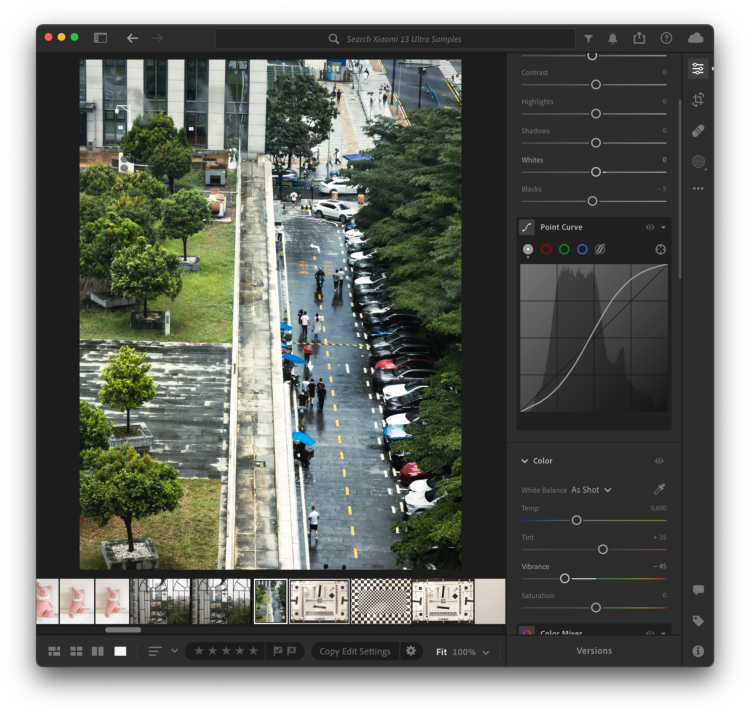Adjust the Contrast slider handle
The width and height of the screenshot is (750, 715).
coord(596,85)
